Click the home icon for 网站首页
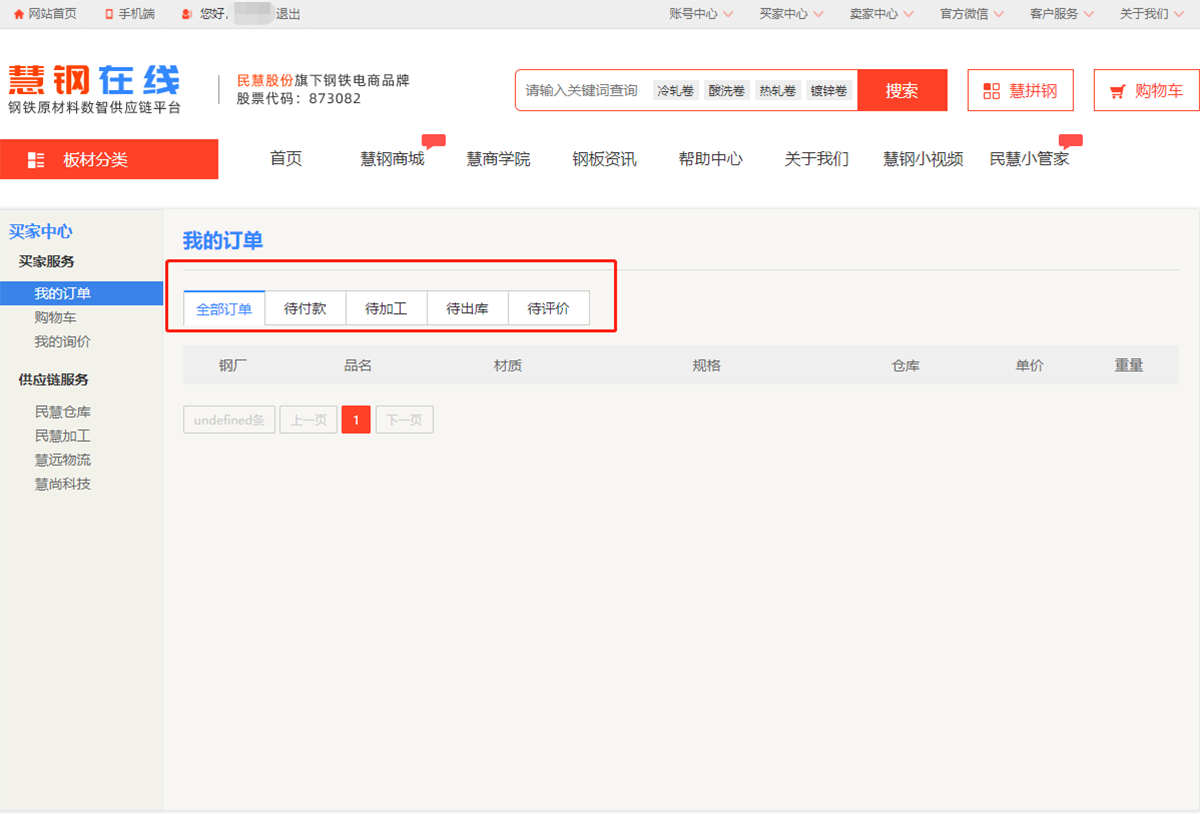 click(18, 14)
